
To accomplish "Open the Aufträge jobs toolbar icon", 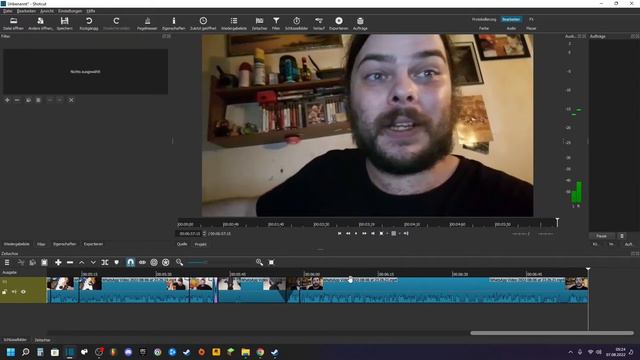I will click(360, 23).
